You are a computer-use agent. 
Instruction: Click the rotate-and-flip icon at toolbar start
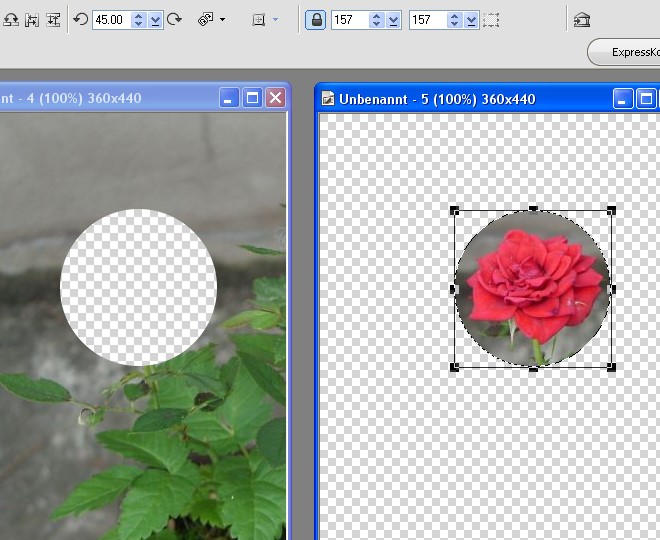(x=10, y=20)
